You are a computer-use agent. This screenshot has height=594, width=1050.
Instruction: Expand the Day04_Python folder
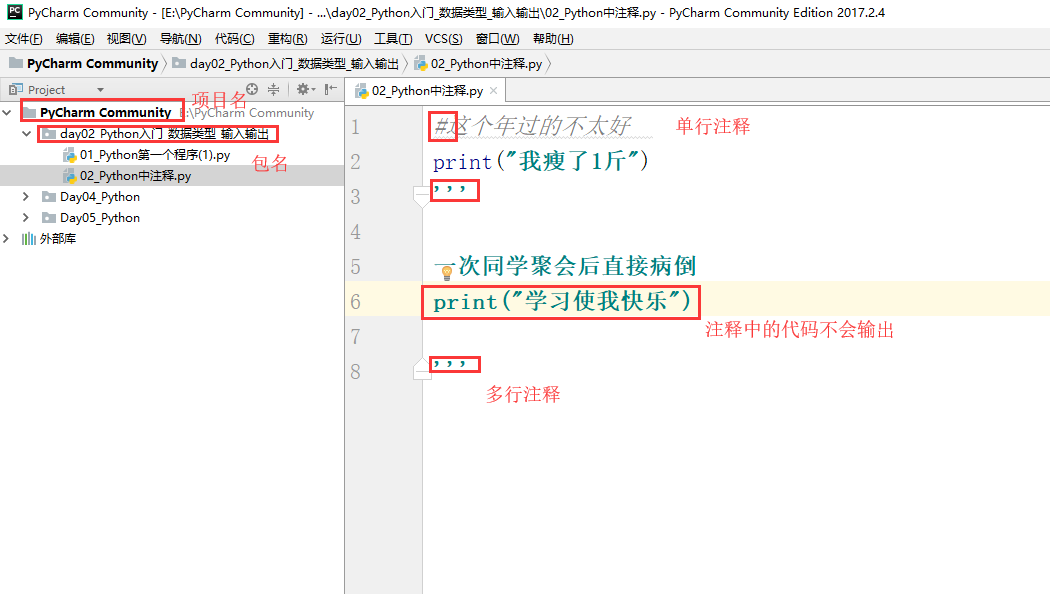24,197
